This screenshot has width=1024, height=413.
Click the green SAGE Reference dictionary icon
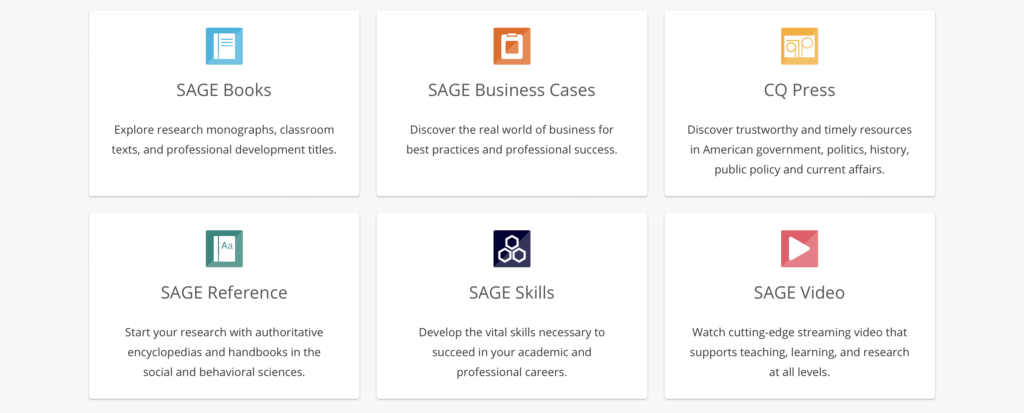224,248
